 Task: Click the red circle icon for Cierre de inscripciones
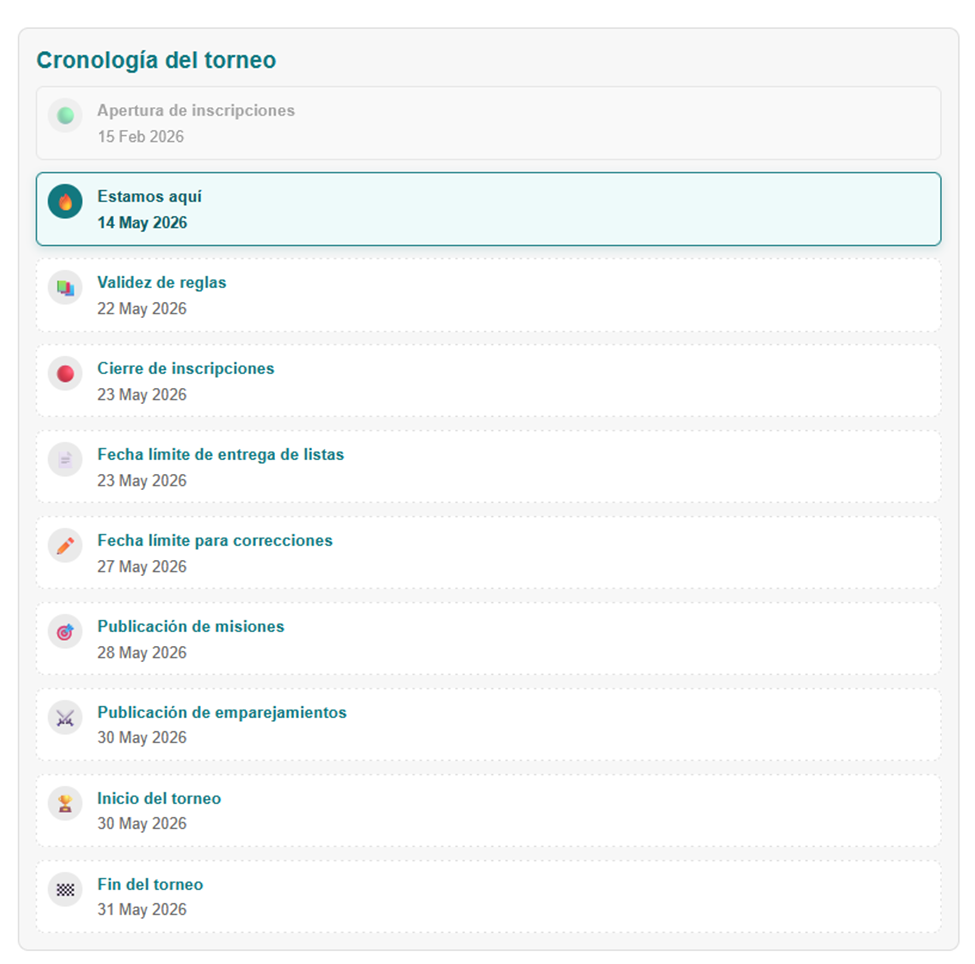pyautogui.click(x=65, y=374)
